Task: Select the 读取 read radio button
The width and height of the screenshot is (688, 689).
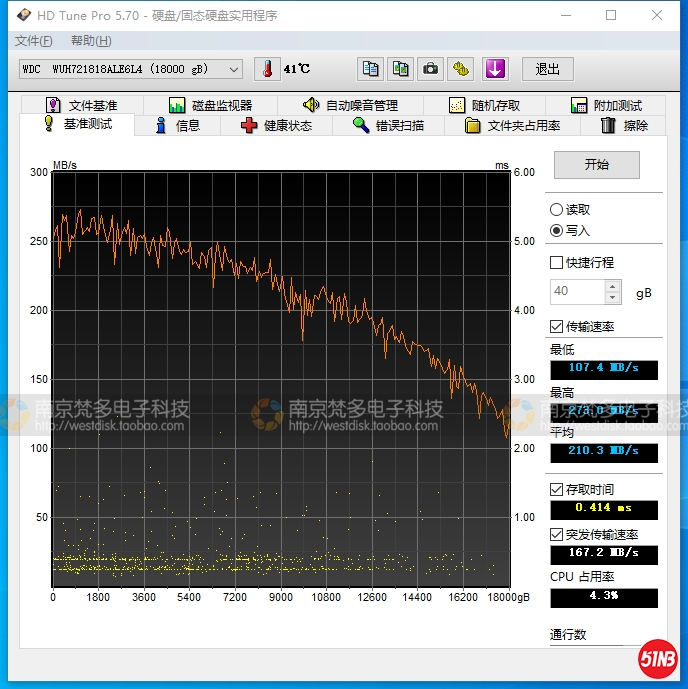Action: pyautogui.click(x=557, y=210)
